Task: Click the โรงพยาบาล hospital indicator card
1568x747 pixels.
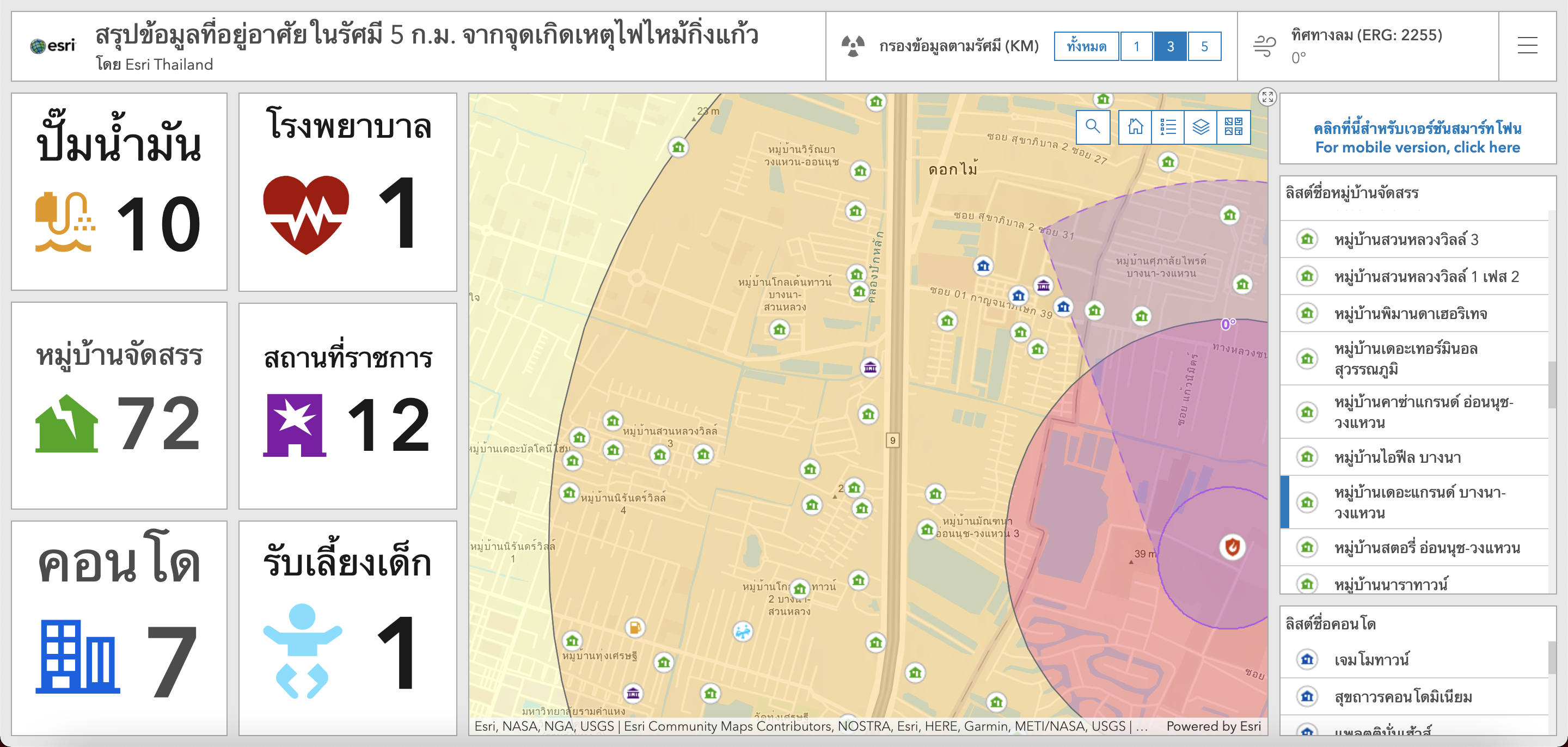Action: click(347, 191)
